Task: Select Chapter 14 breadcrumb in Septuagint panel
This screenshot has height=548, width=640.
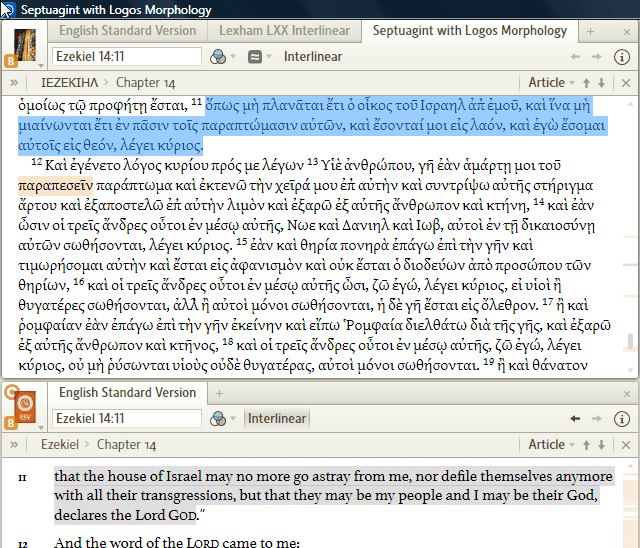Action: point(145,83)
